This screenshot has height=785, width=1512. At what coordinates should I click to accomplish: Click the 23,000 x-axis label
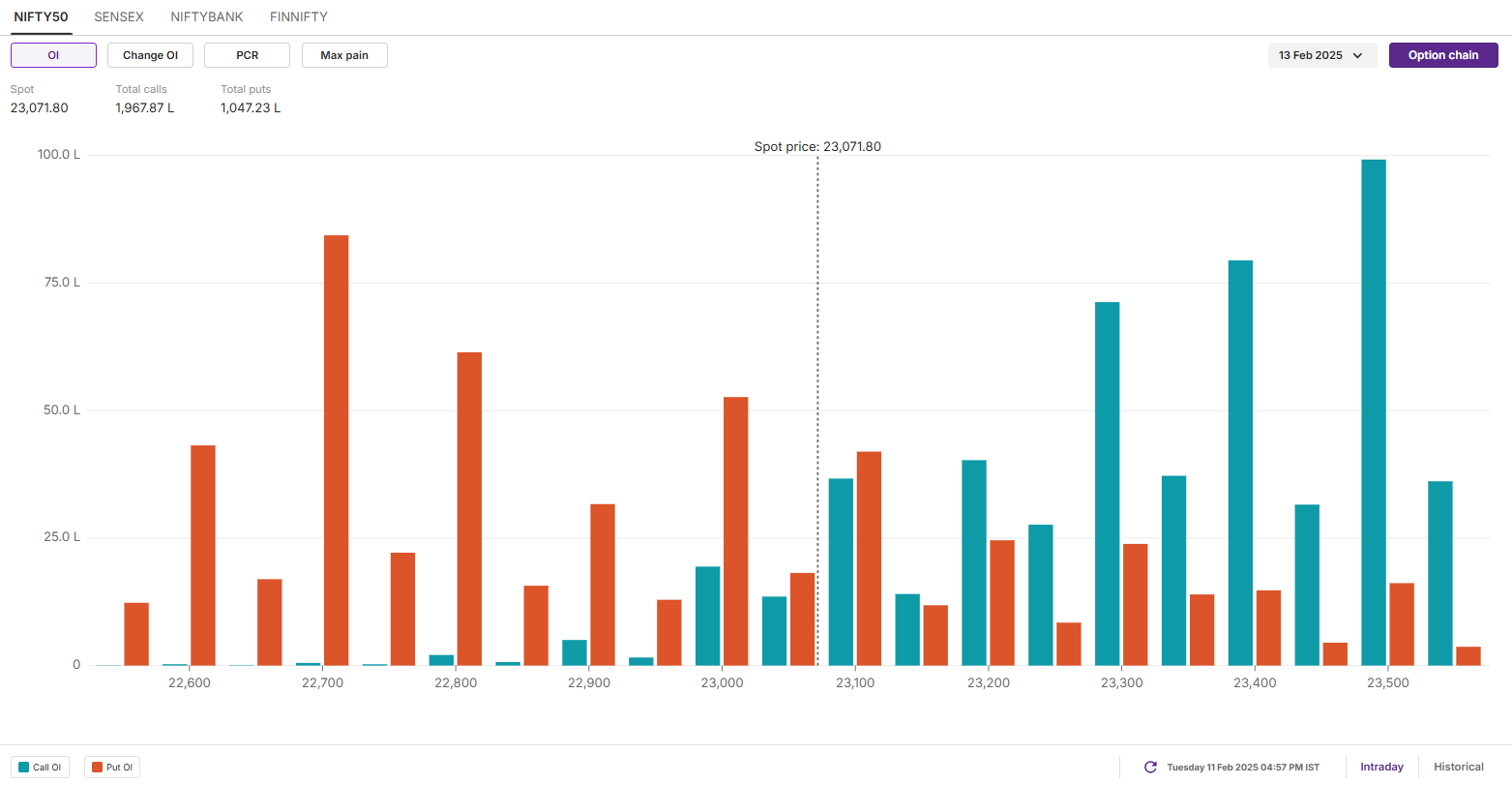[x=722, y=682]
